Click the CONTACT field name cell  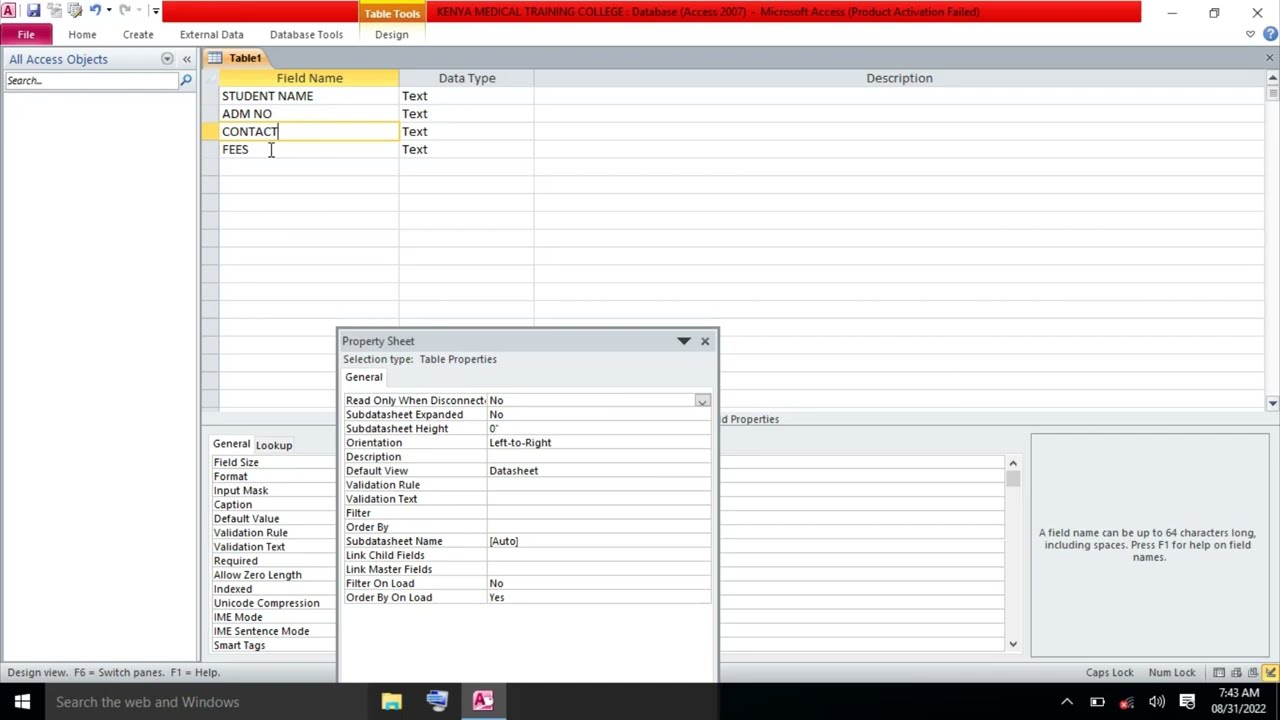click(x=309, y=131)
